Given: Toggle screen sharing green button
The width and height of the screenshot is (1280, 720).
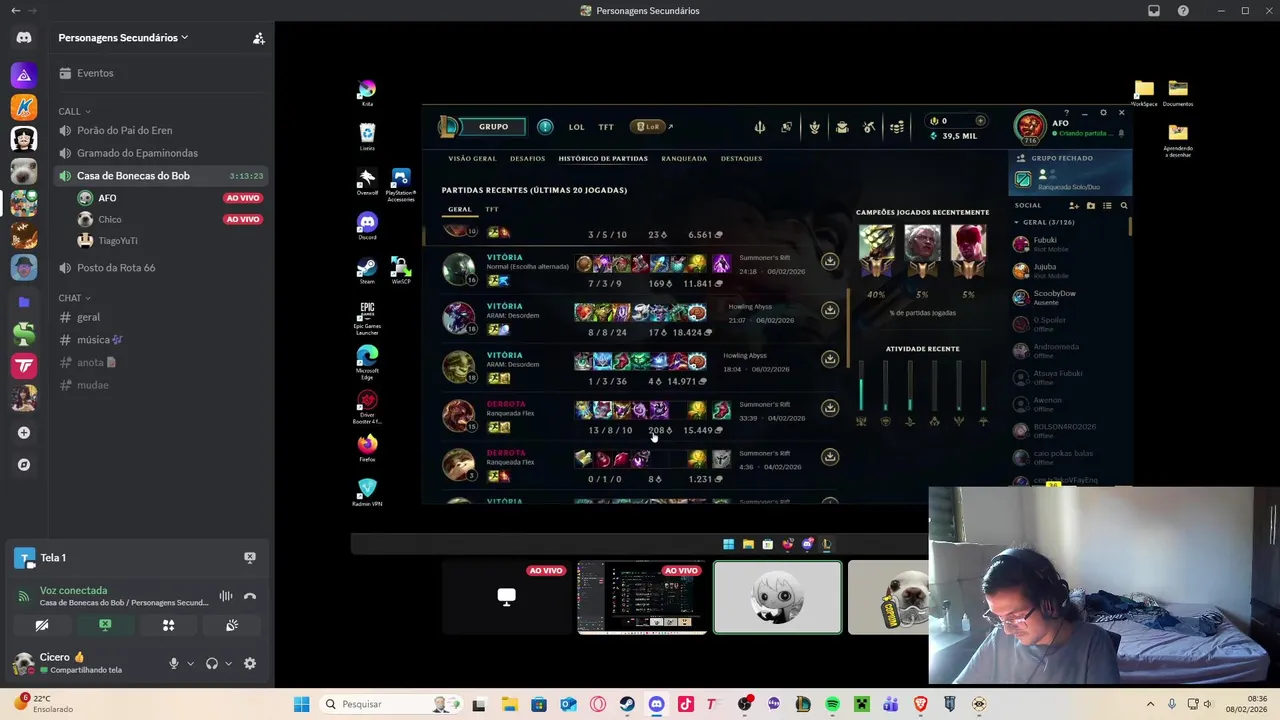Looking at the screenshot, I should pos(105,625).
